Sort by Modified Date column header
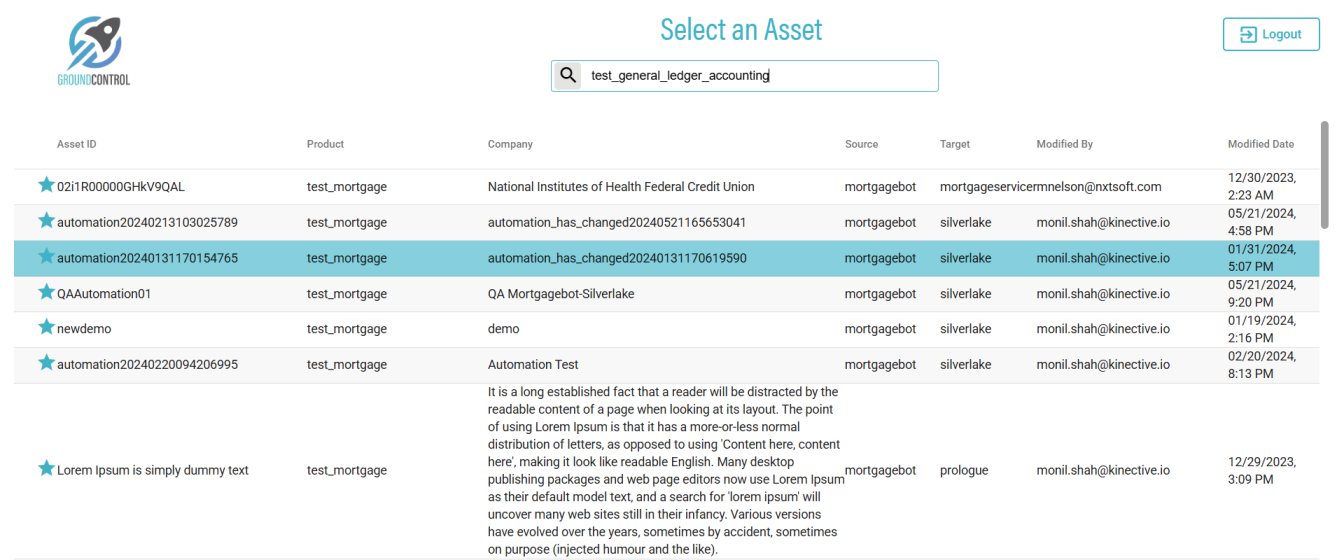1344x560 pixels. (x=1260, y=144)
